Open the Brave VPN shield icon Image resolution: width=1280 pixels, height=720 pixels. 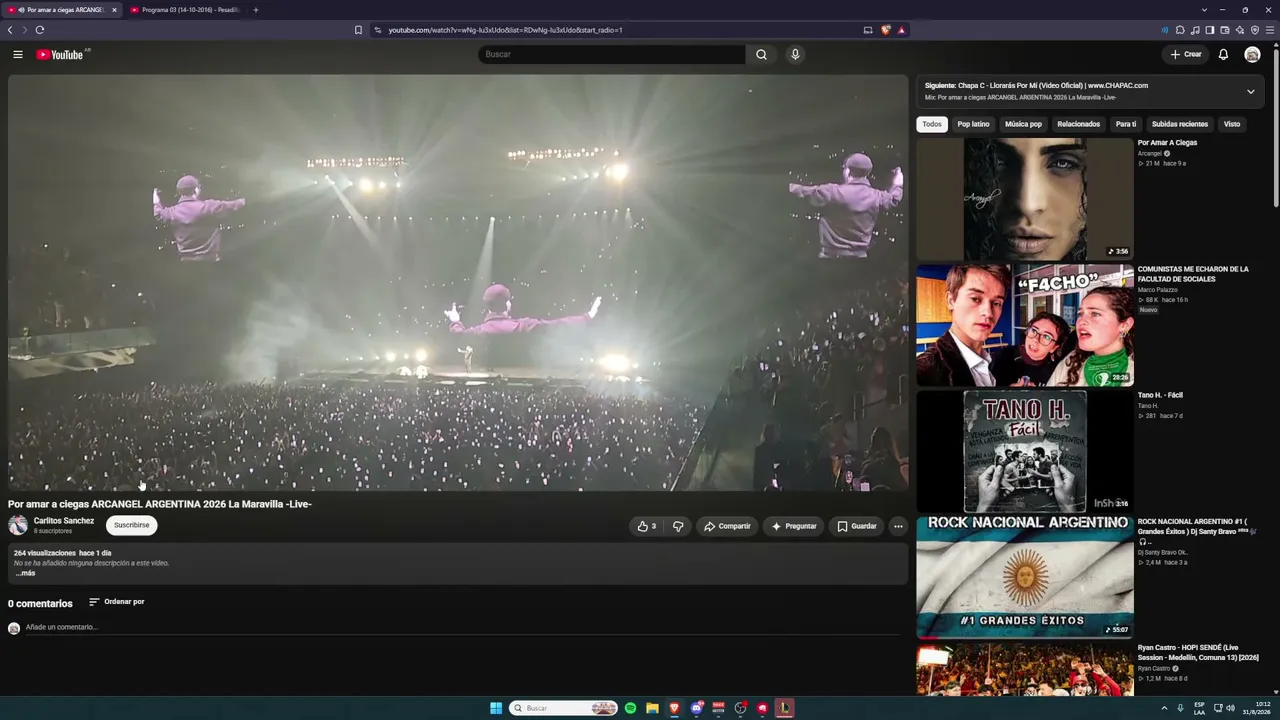tap(1255, 30)
